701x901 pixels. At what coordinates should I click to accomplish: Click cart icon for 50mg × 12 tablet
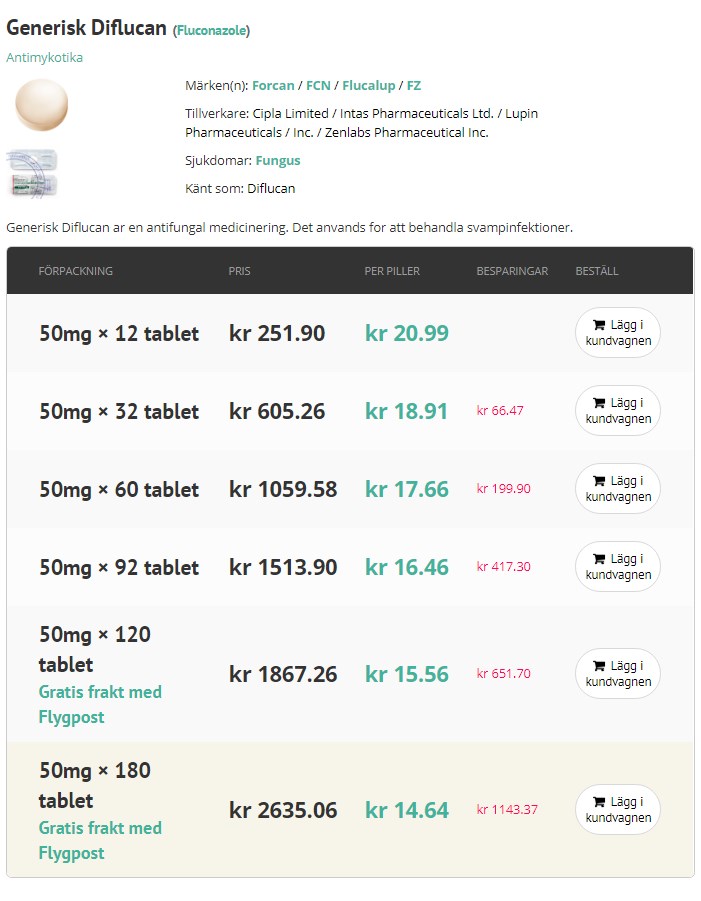[599, 325]
